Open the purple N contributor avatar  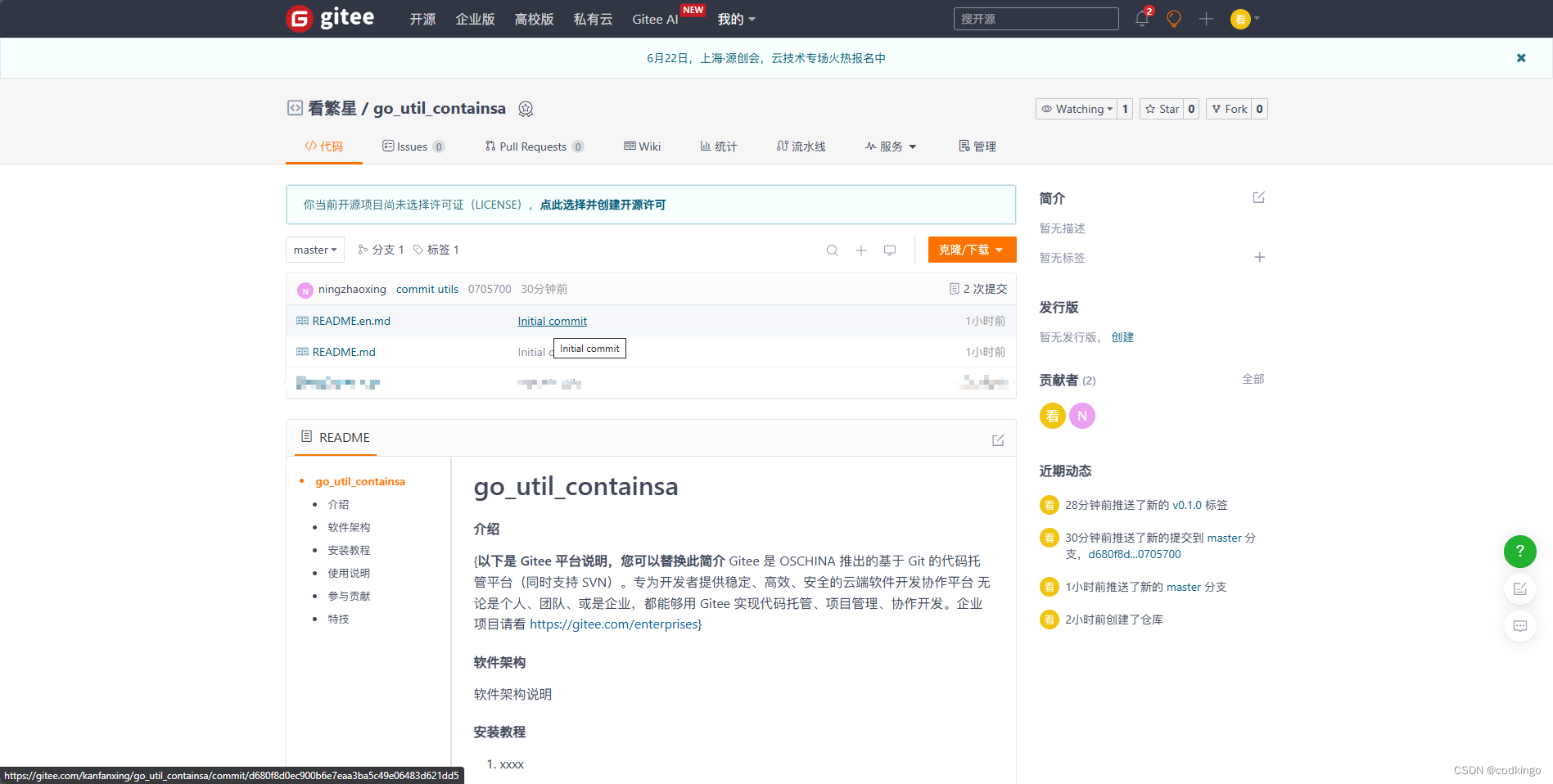pos(1082,416)
